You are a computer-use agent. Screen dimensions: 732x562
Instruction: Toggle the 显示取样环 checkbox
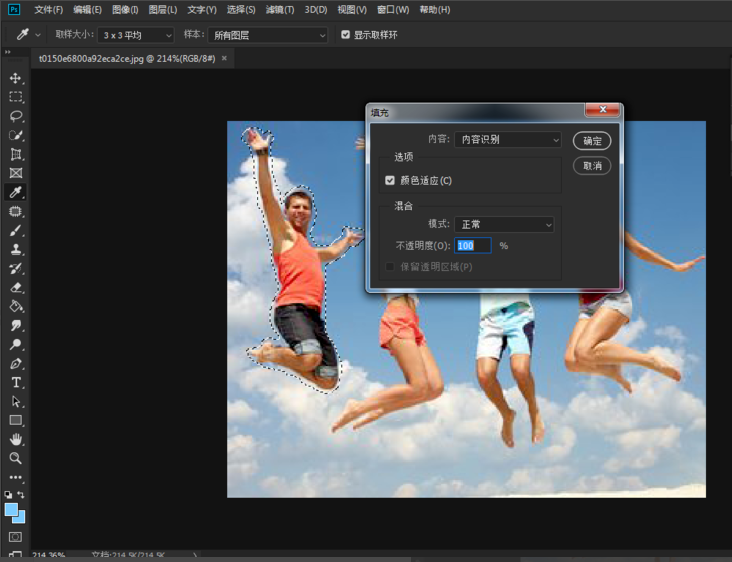coord(346,35)
